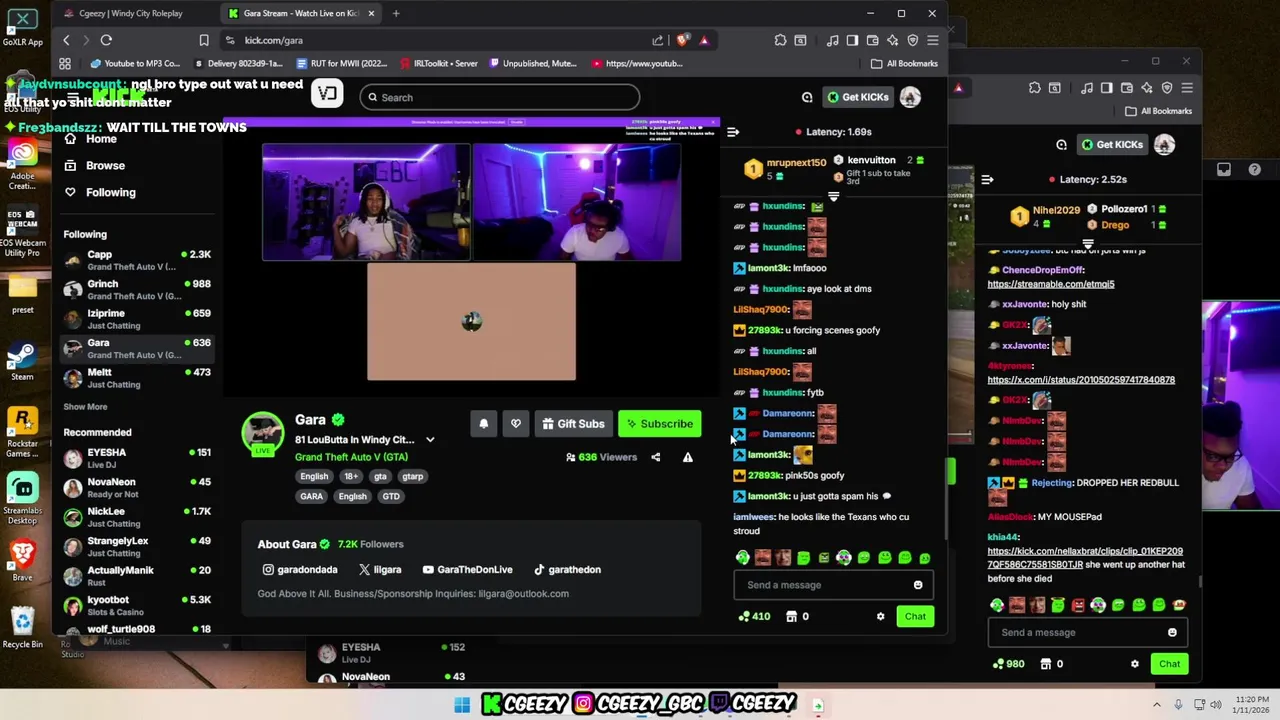The image size is (1280, 720).
Task: Open Iziprime channel in Following list
Action: [137, 319]
